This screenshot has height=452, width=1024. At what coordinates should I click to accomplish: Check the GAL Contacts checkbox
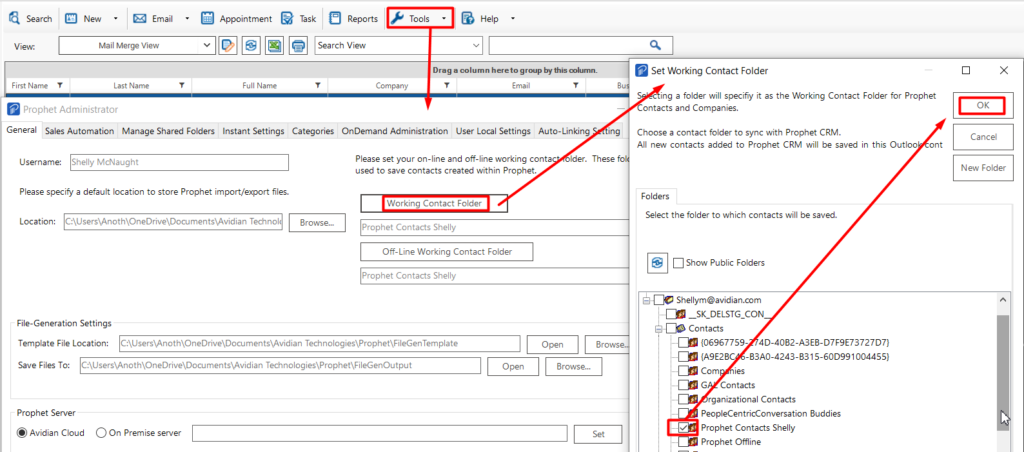tap(683, 385)
